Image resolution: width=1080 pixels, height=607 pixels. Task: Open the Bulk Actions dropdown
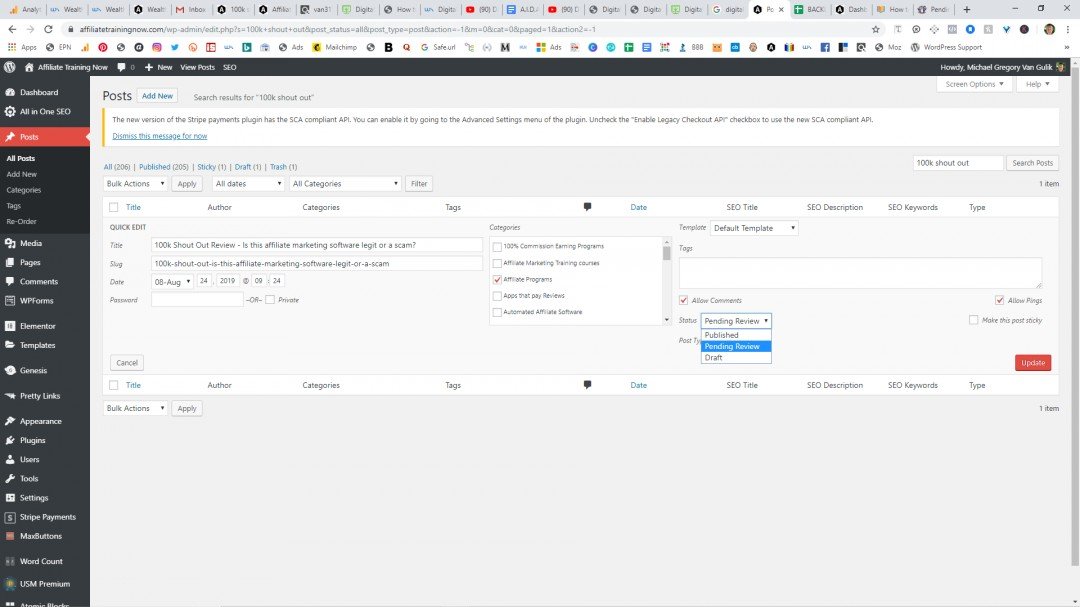point(133,183)
